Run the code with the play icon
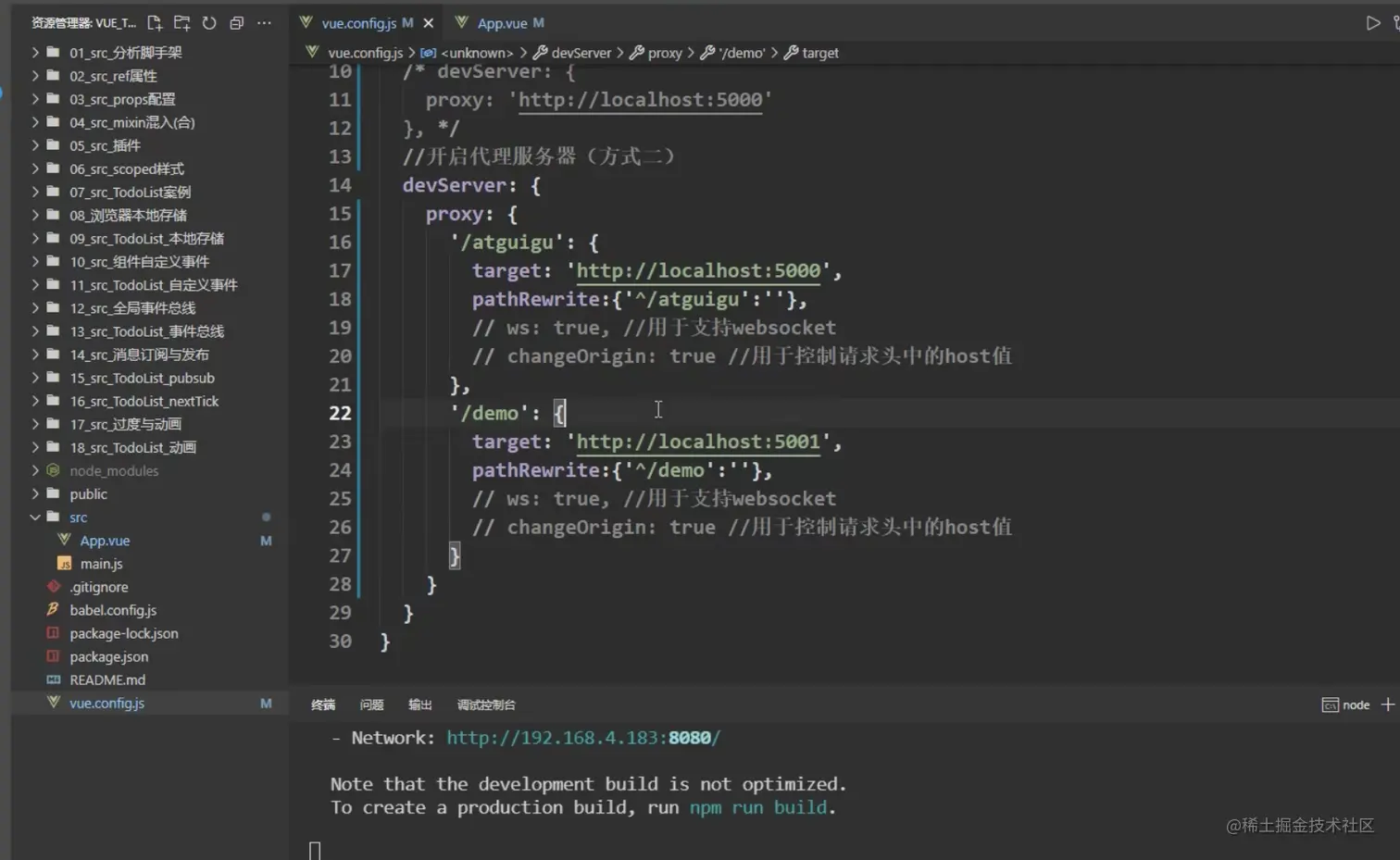 click(x=1372, y=23)
